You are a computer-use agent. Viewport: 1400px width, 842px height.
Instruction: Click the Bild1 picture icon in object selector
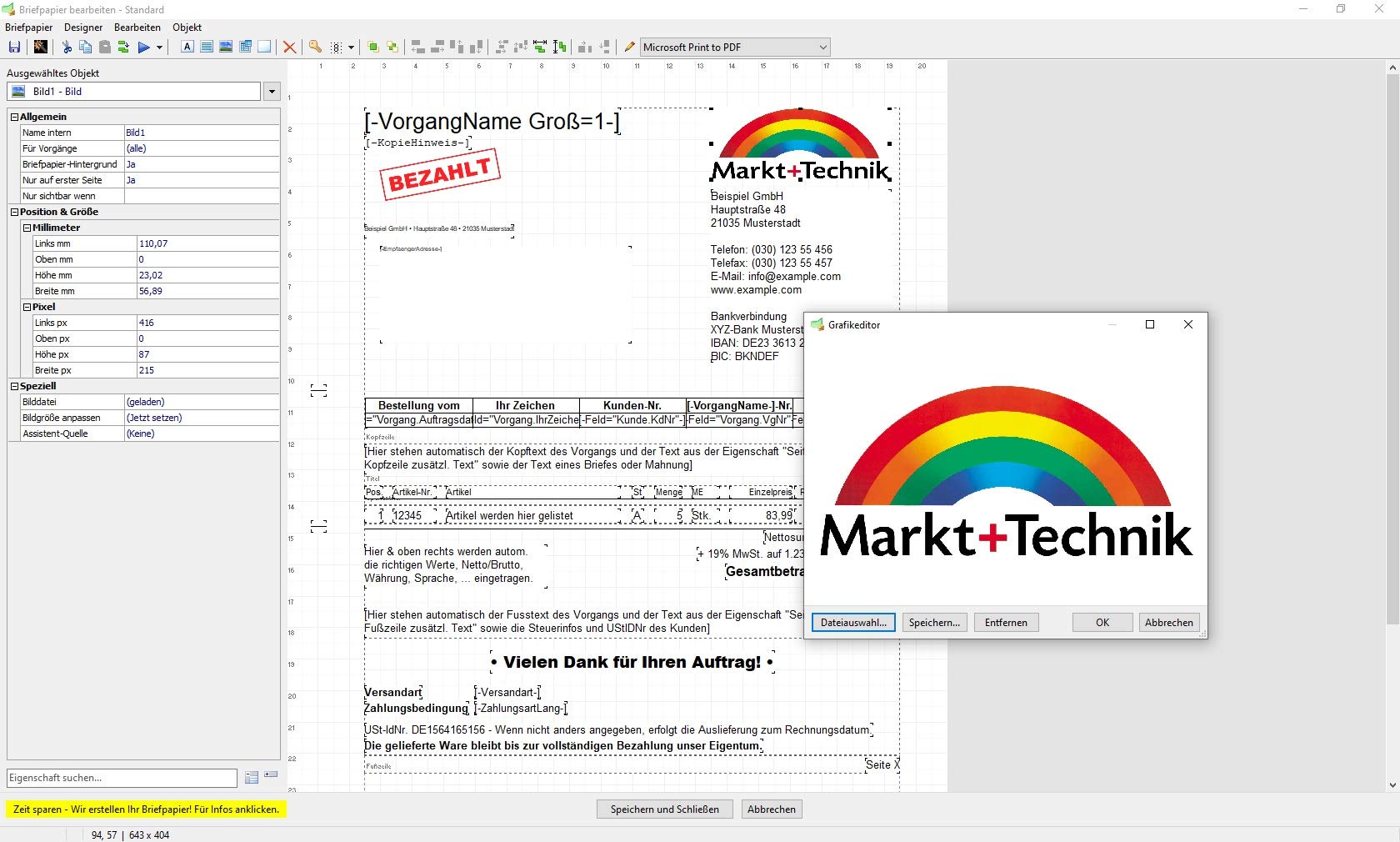click(x=19, y=92)
